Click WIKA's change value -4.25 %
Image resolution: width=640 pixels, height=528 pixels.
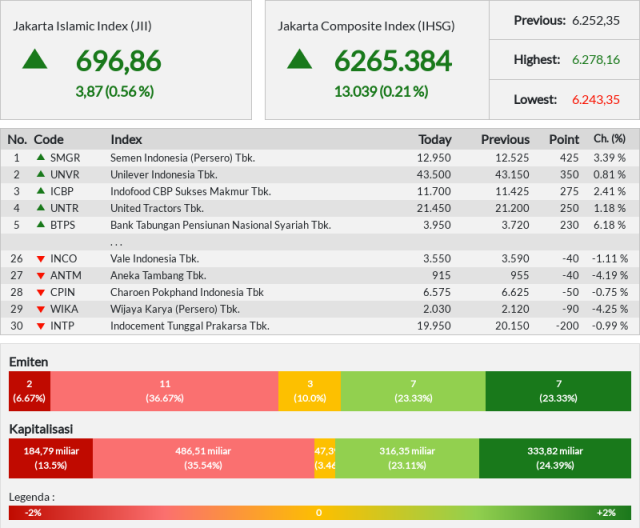(x=610, y=309)
